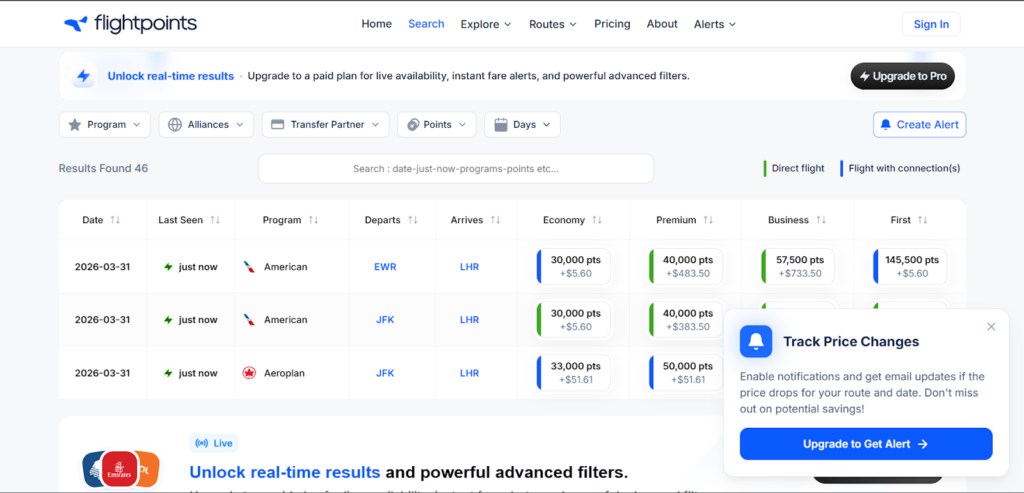Click the American Airlines logo in JFK row
Screen dimensions: 1024x493
coord(249,320)
